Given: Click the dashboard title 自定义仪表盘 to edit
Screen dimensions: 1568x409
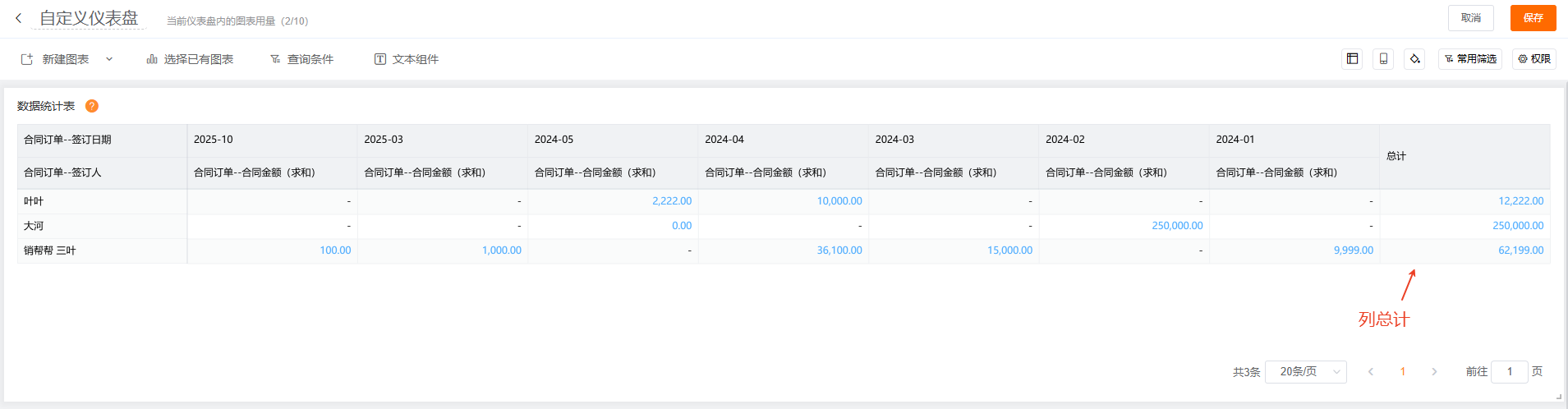Looking at the screenshot, I should coord(89,18).
